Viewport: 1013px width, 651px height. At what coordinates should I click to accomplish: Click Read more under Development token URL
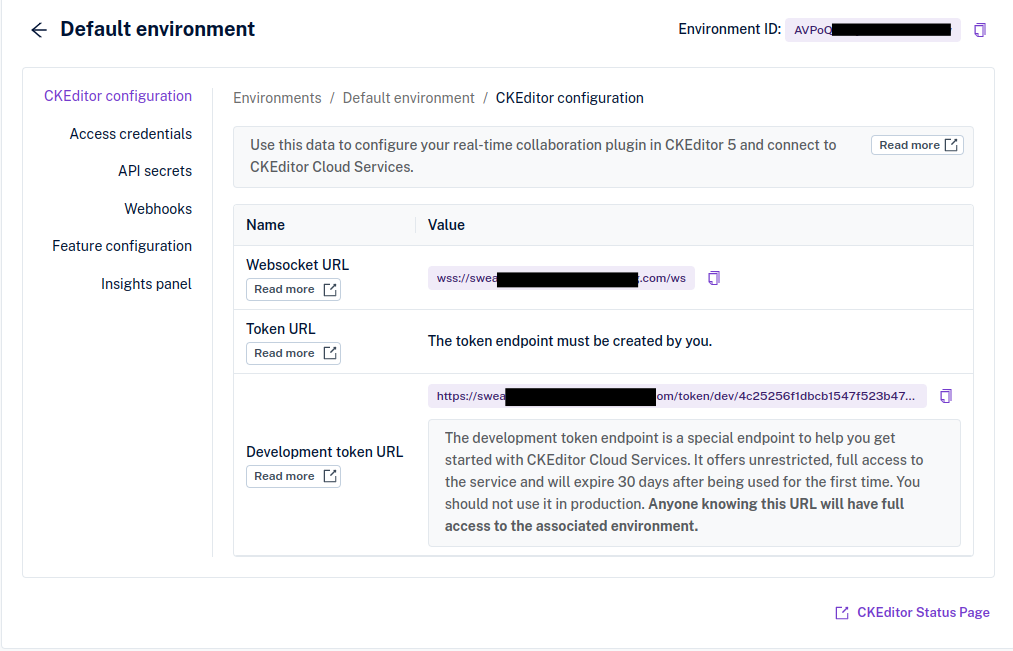click(x=293, y=476)
